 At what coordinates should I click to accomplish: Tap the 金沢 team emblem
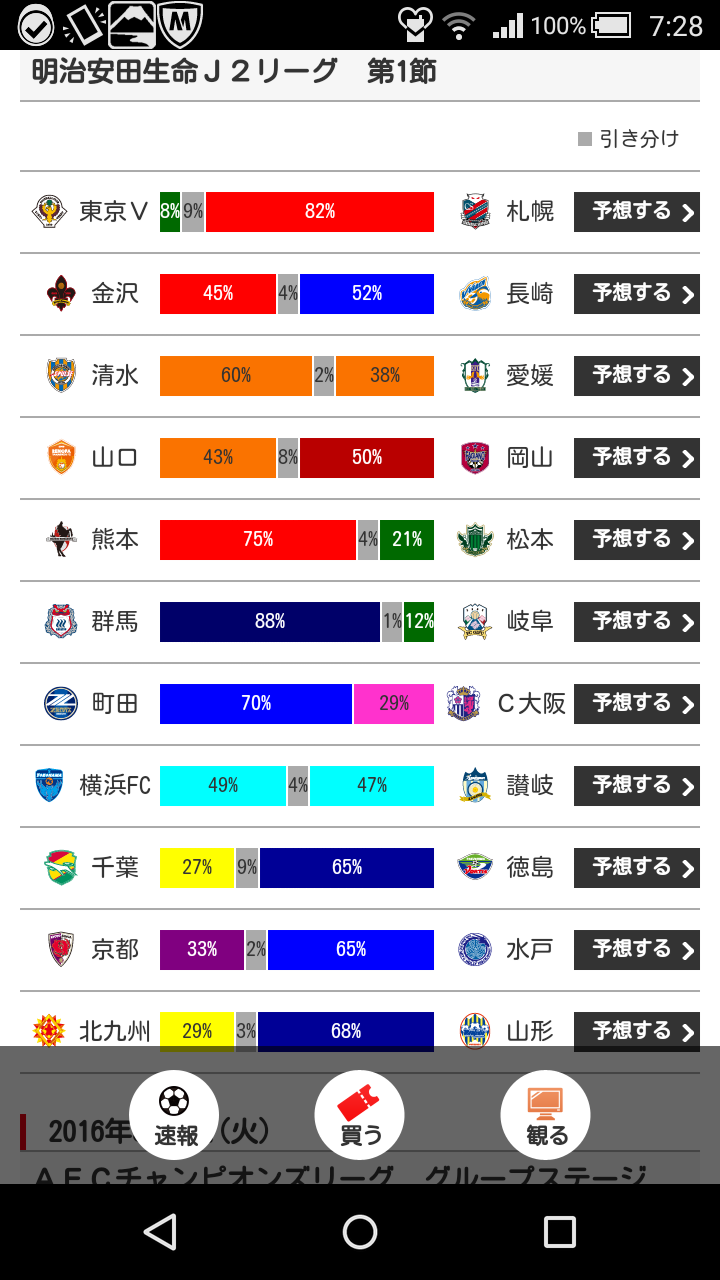61,294
